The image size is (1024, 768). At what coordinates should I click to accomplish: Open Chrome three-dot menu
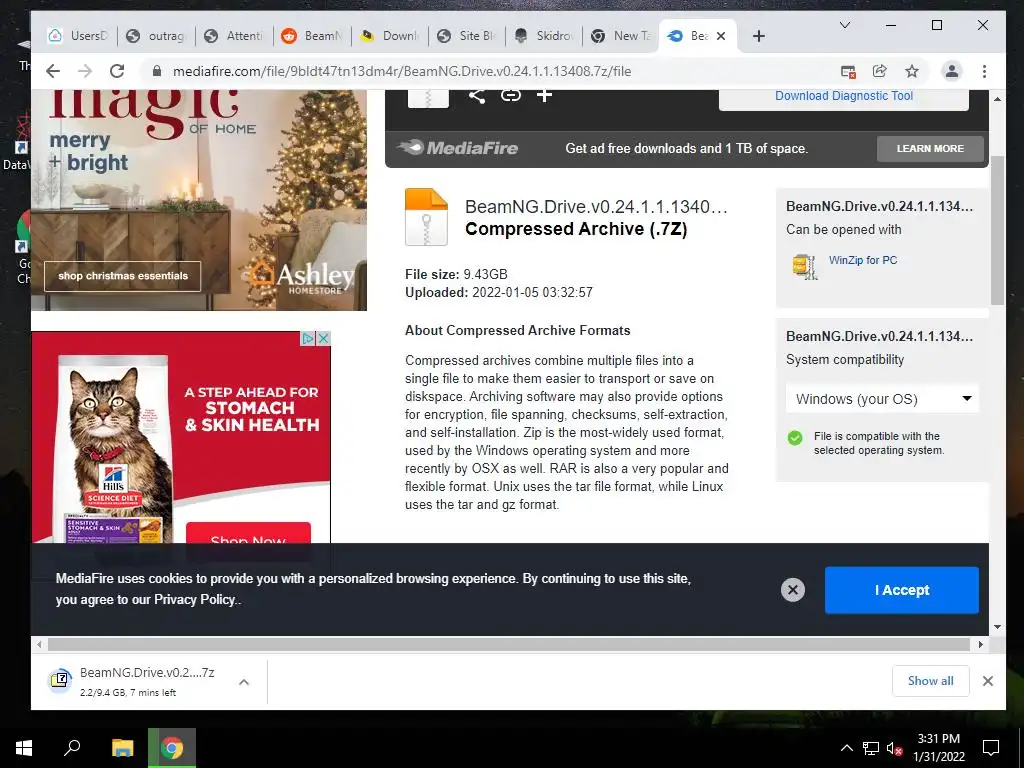[x=984, y=71]
